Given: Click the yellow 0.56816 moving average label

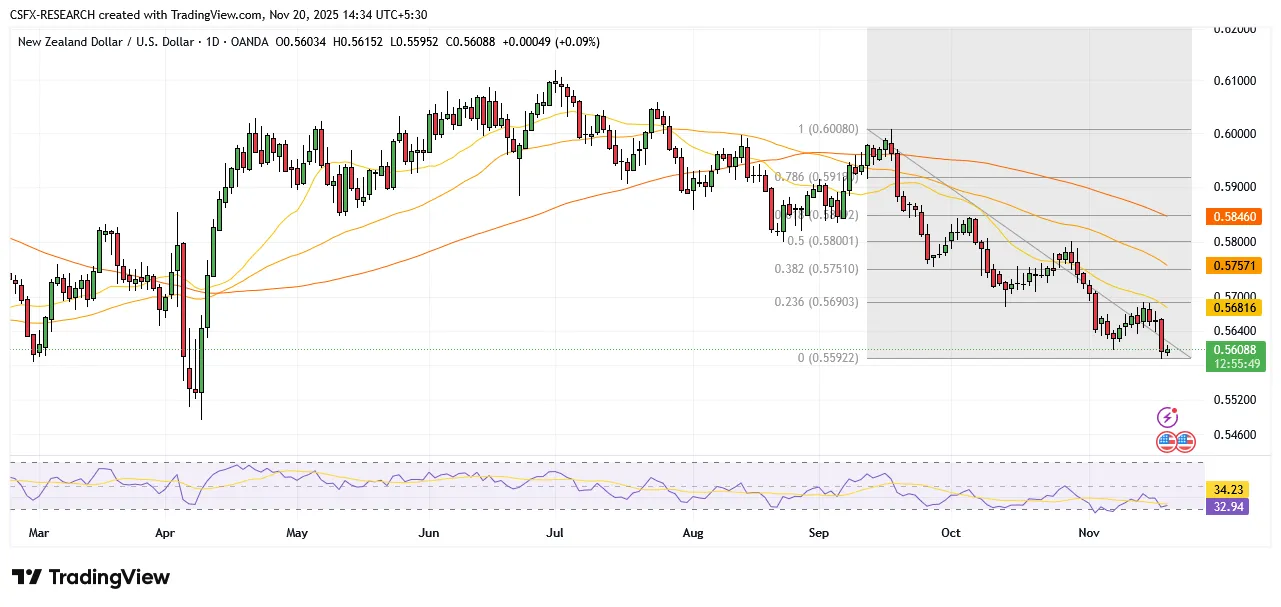Looking at the screenshot, I should (1239, 309).
